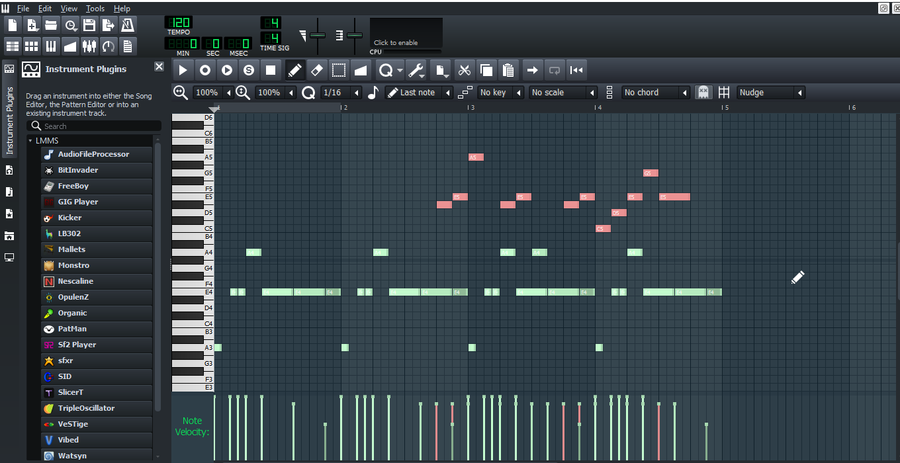The height and width of the screenshot is (463, 900).
Task: Open the File menu
Action: [x=23, y=9]
